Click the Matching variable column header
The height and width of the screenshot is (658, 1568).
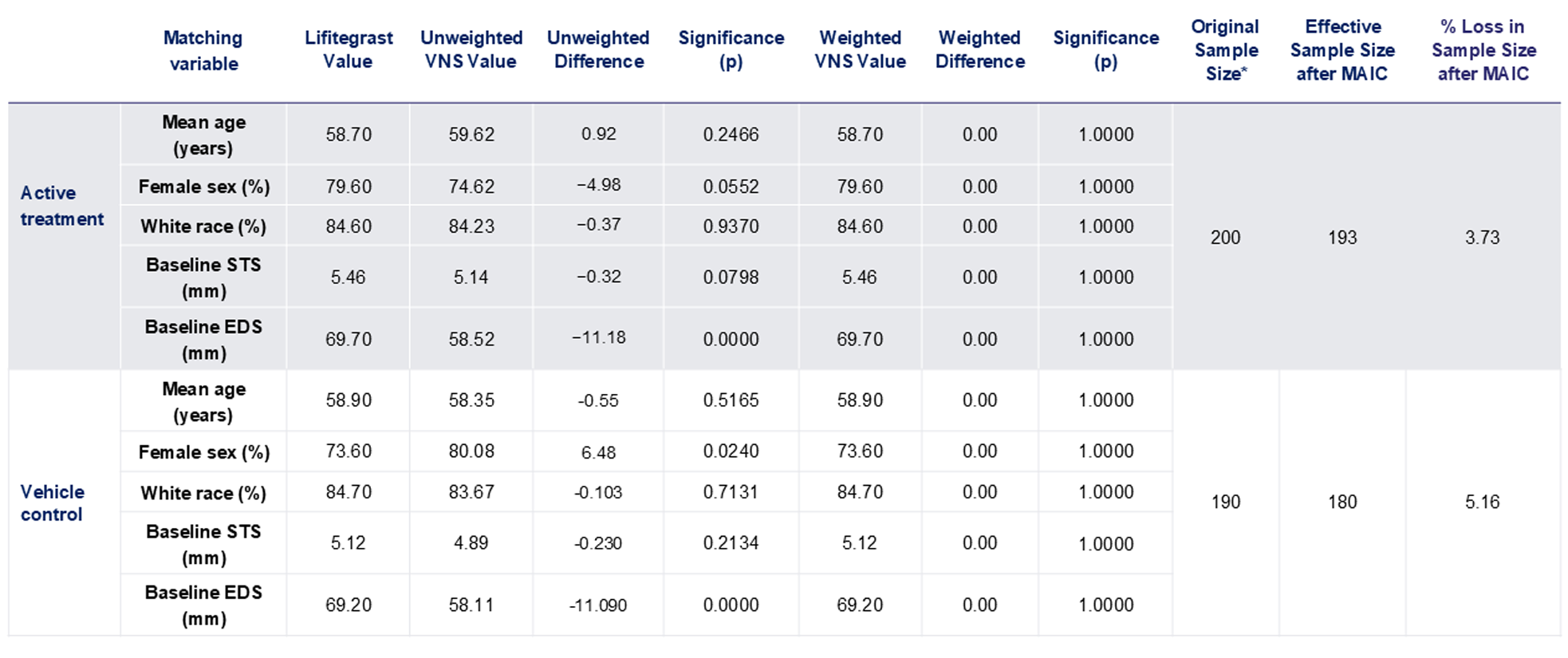203,50
